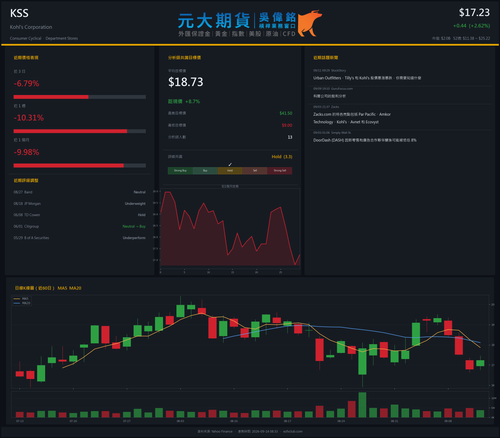Click the +0.44 (+2.62%) price change

472,26
